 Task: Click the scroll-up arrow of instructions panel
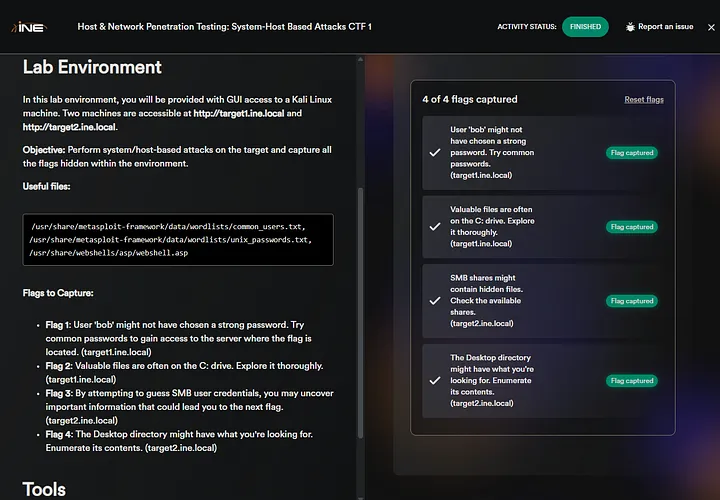pos(360,59)
